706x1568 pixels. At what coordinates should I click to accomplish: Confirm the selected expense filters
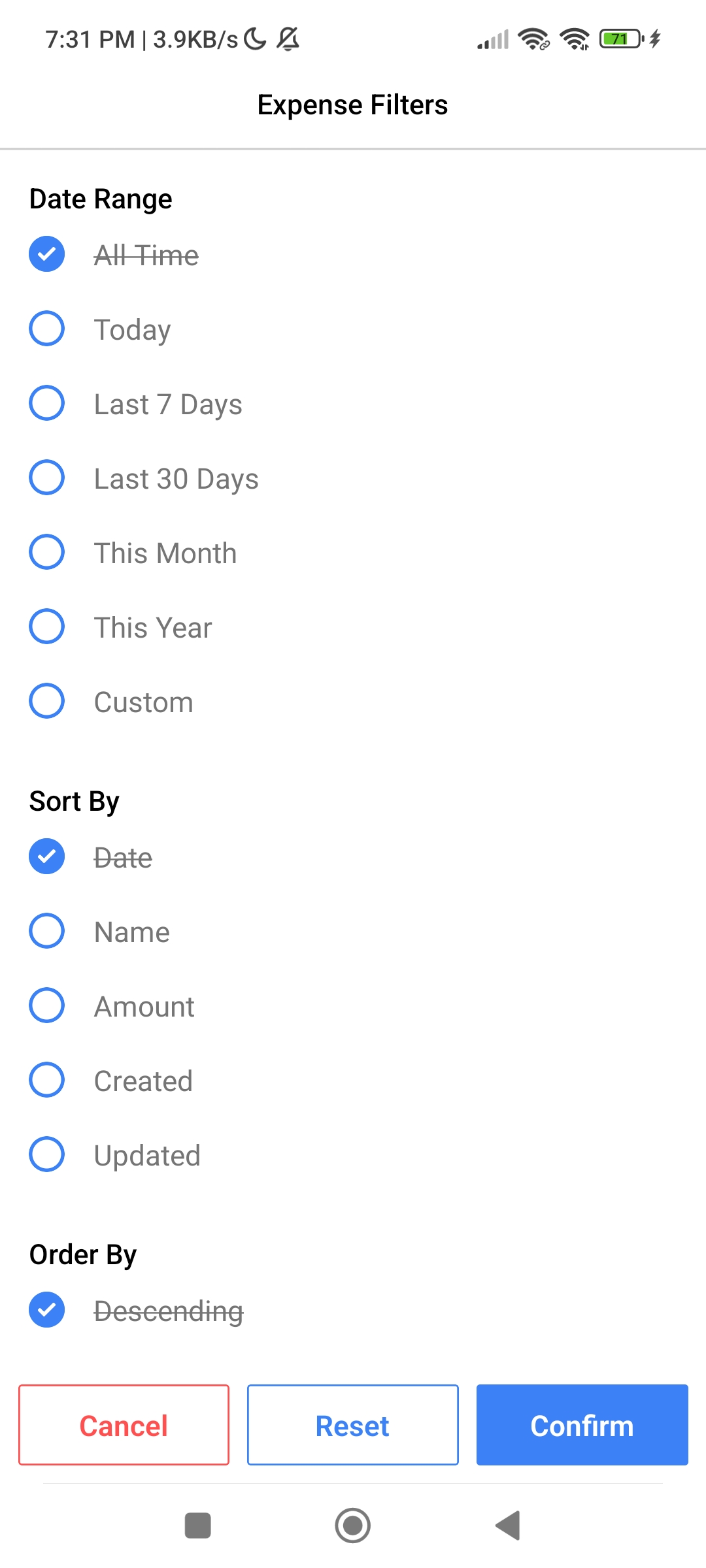pyautogui.click(x=582, y=1425)
